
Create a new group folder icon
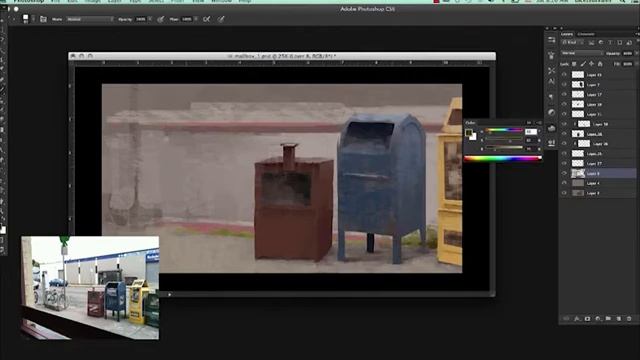point(608,318)
